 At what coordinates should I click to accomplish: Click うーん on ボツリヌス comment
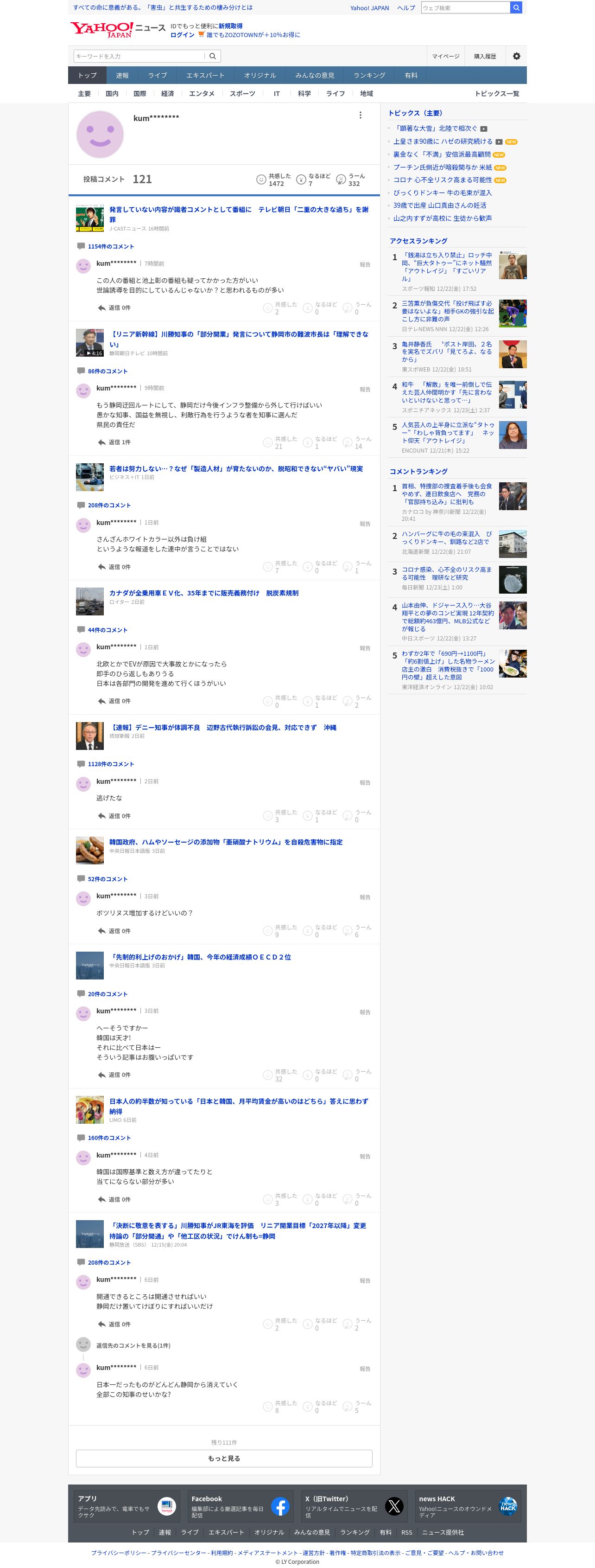pos(348,931)
